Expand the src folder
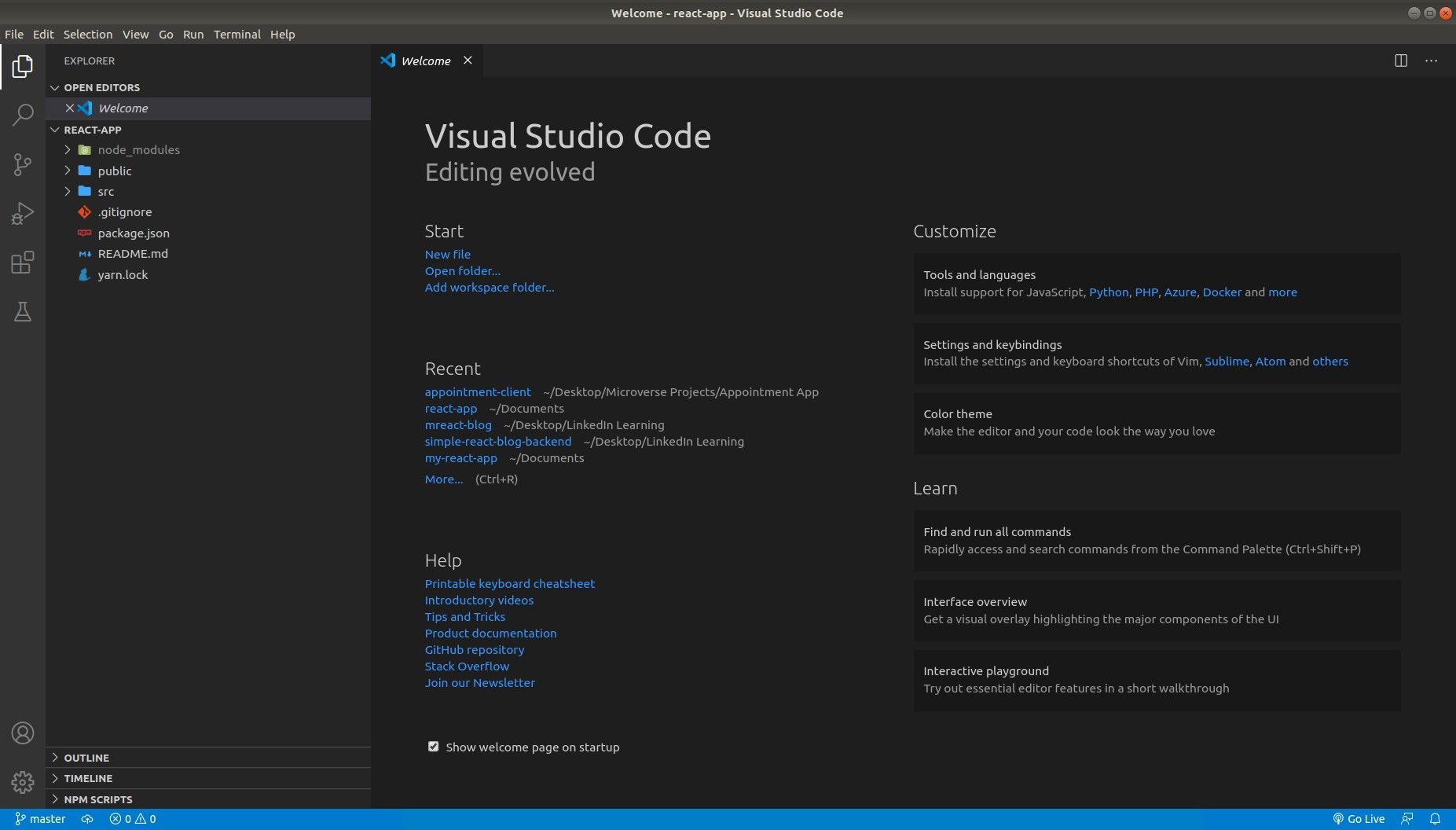Viewport: 1456px width, 830px height. [x=105, y=191]
